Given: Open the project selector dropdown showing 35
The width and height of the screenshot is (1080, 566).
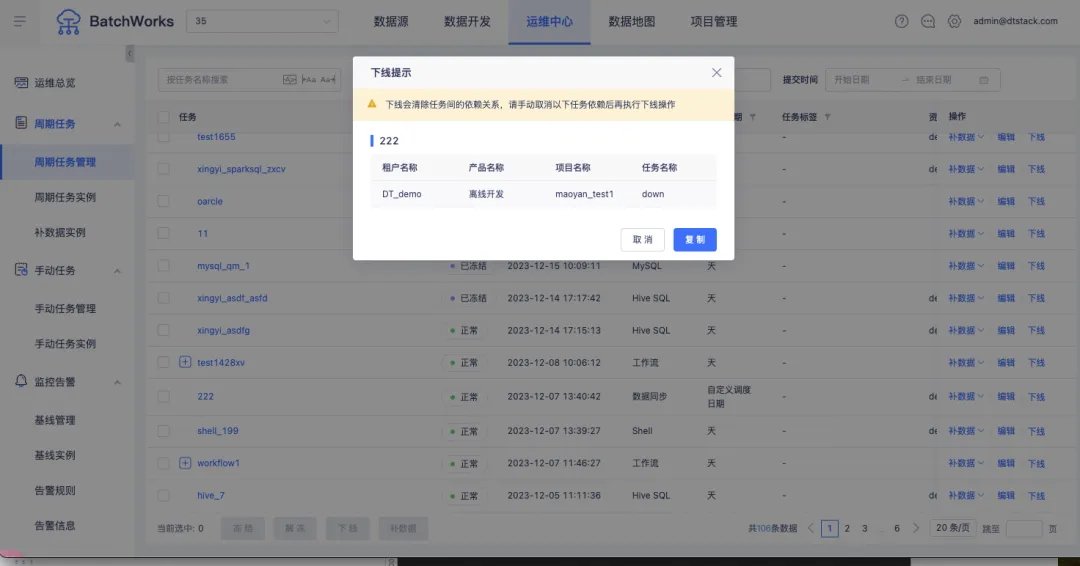Looking at the screenshot, I should click(262, 21).
